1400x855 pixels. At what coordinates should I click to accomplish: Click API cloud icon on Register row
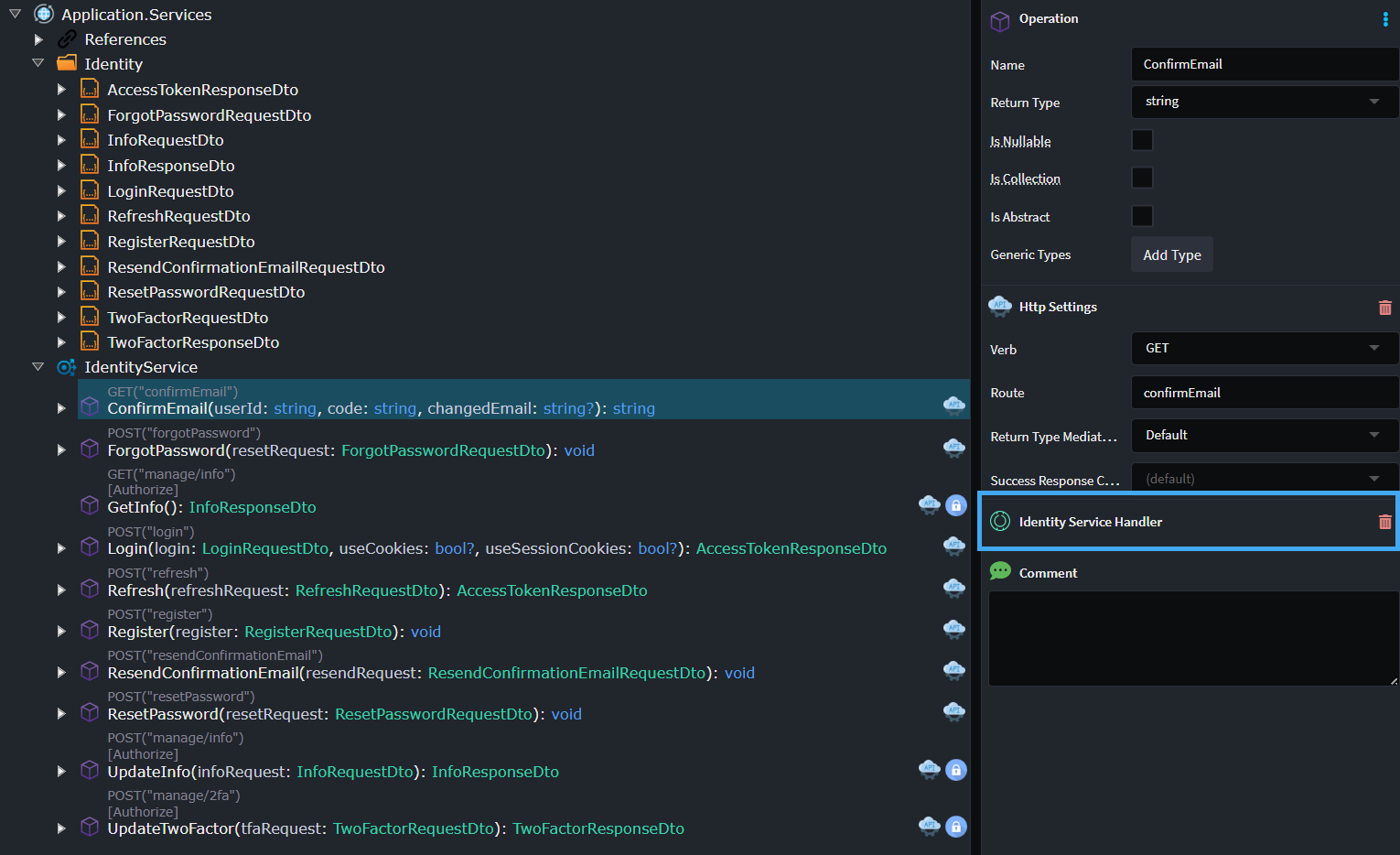953,629
